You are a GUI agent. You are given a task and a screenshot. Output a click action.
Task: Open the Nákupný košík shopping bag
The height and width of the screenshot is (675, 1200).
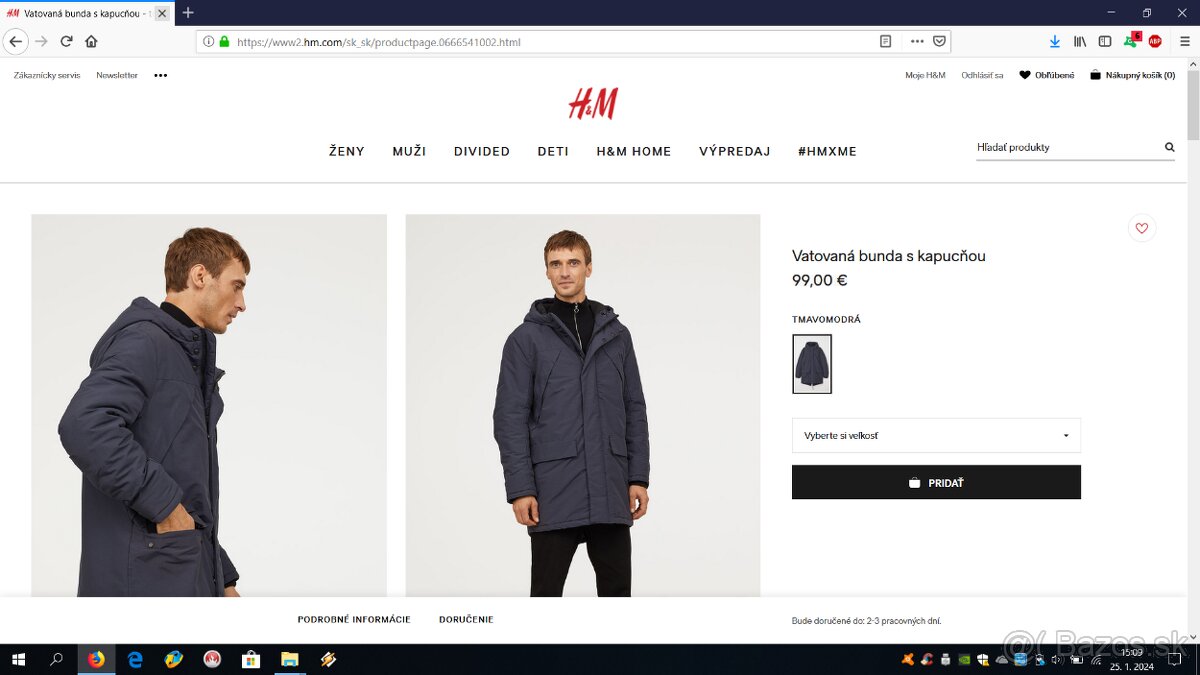click(1132, 75)
